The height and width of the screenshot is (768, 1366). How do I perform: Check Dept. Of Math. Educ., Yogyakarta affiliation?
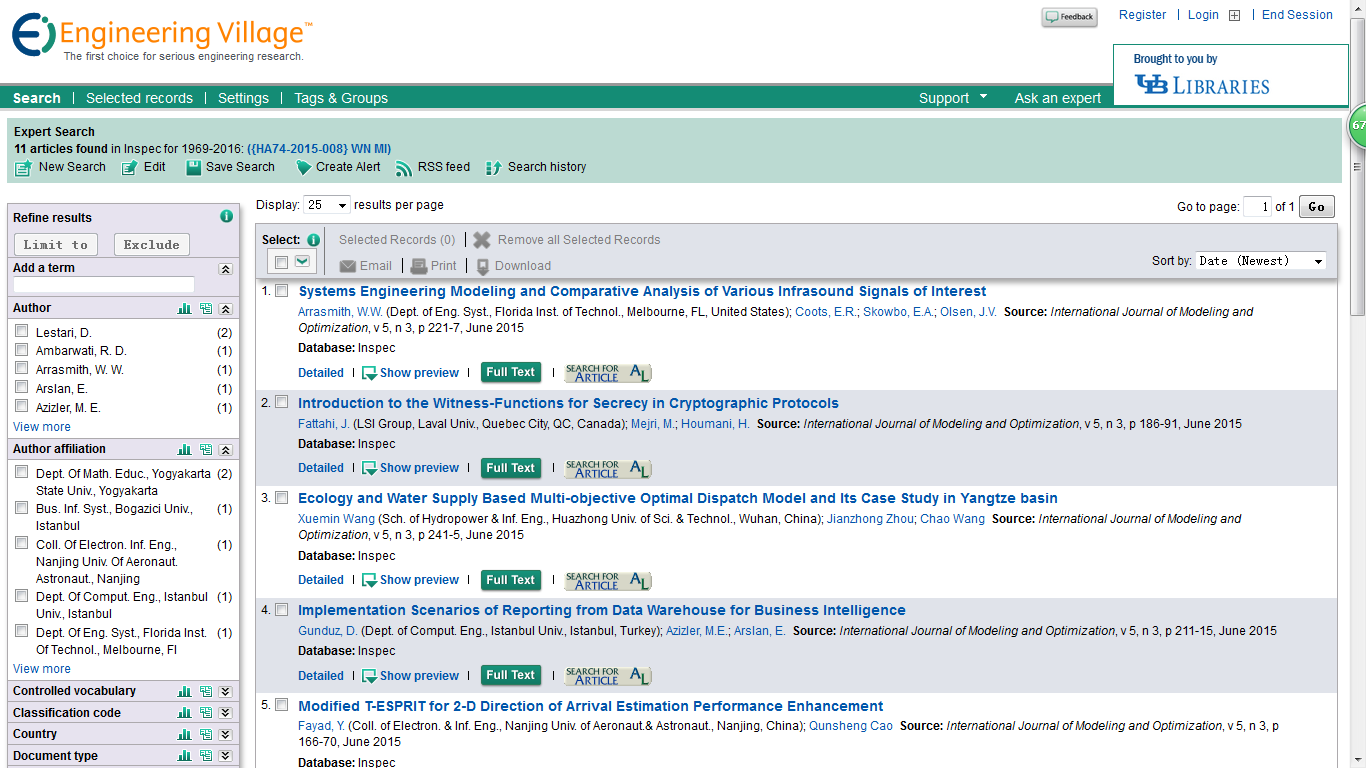[21, 472]
